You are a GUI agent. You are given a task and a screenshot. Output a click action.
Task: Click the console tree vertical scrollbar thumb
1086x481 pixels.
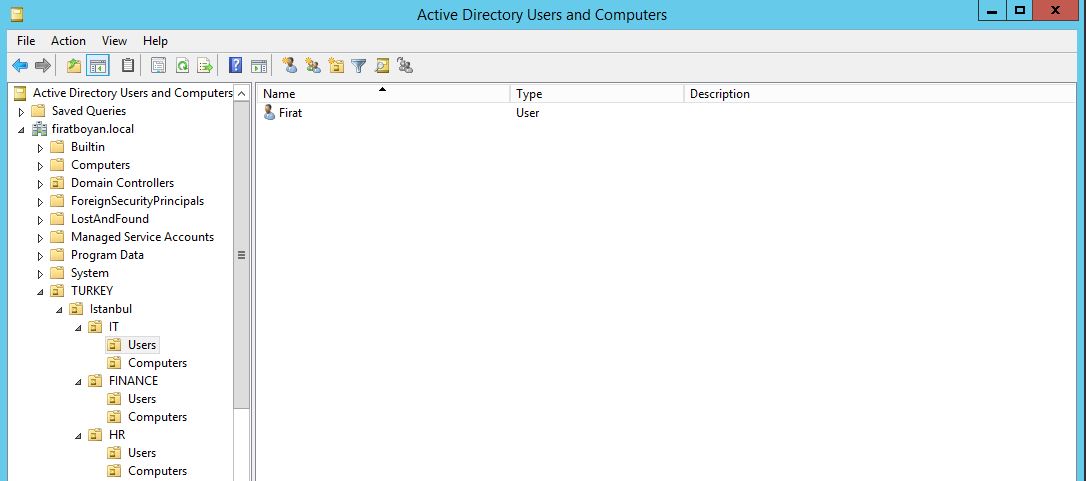coord(242,255)
